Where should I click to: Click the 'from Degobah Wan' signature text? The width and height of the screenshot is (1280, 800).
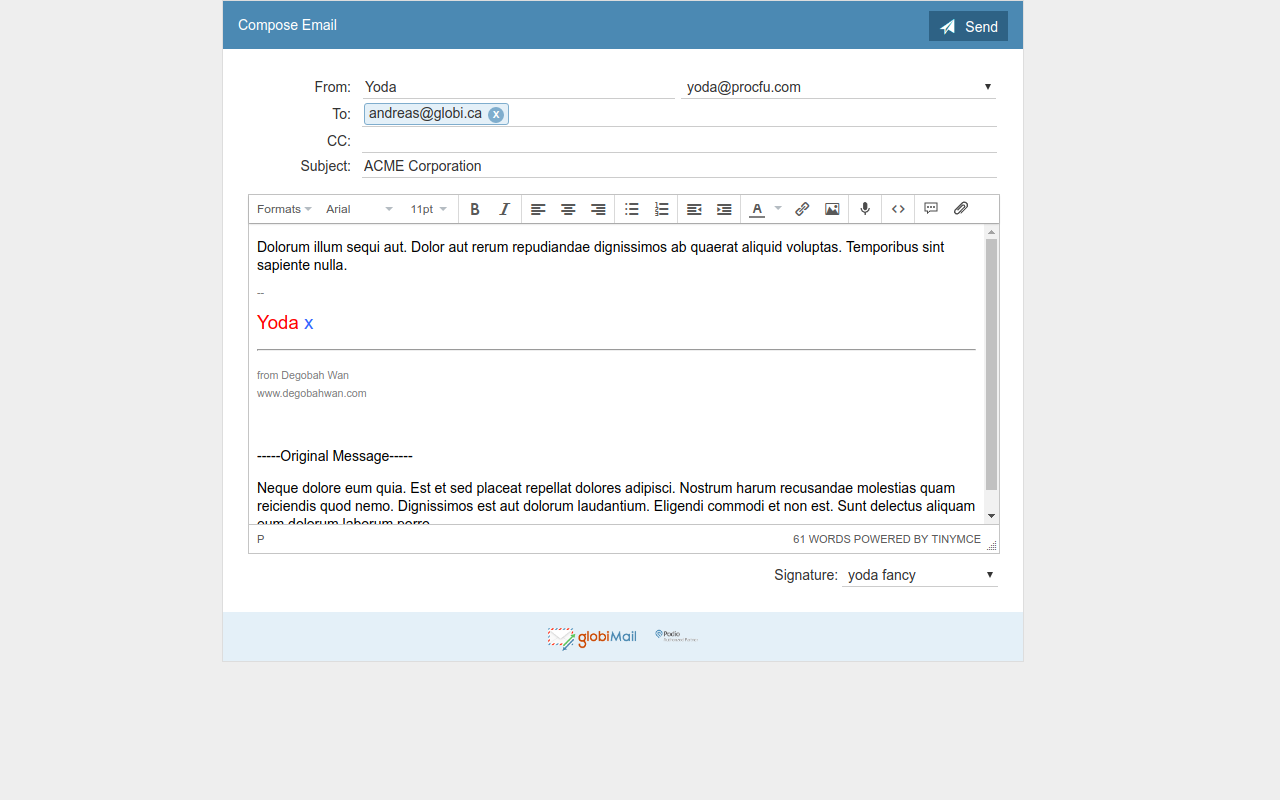point(303,375)
